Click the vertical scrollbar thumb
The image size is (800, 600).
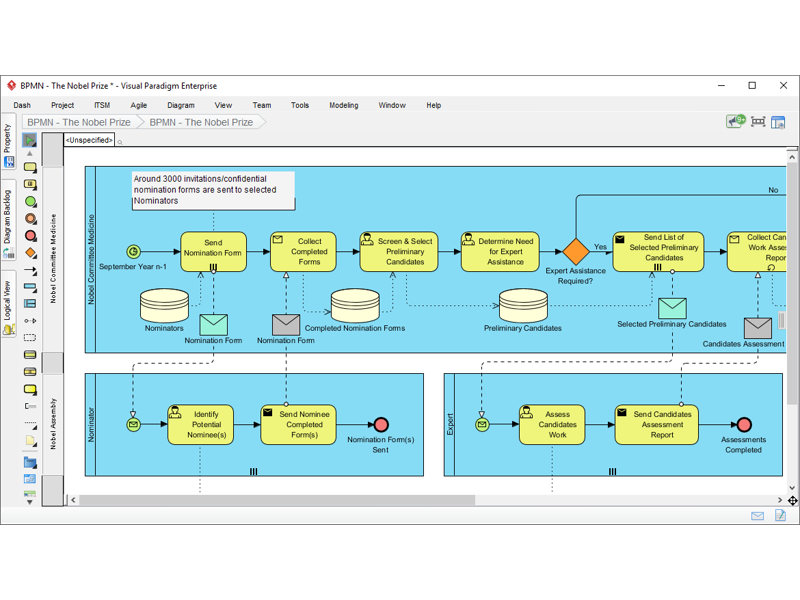click(792, 283)
